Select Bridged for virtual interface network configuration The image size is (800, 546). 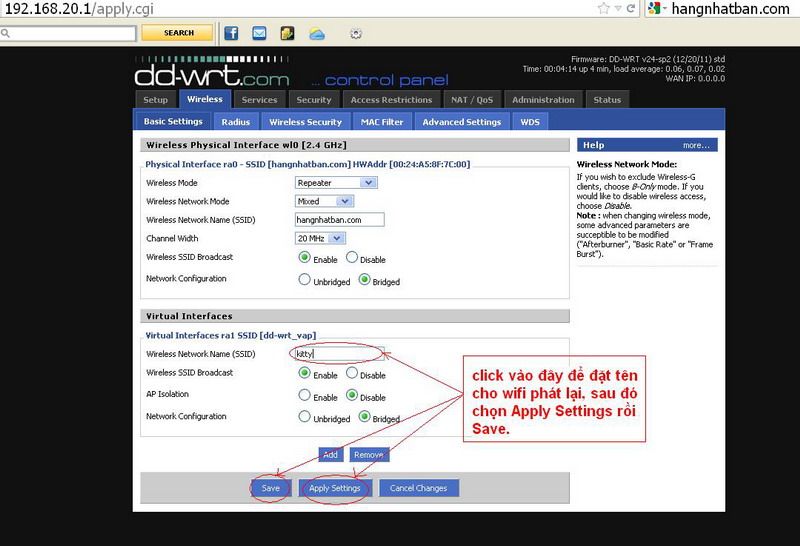point(364,417)
